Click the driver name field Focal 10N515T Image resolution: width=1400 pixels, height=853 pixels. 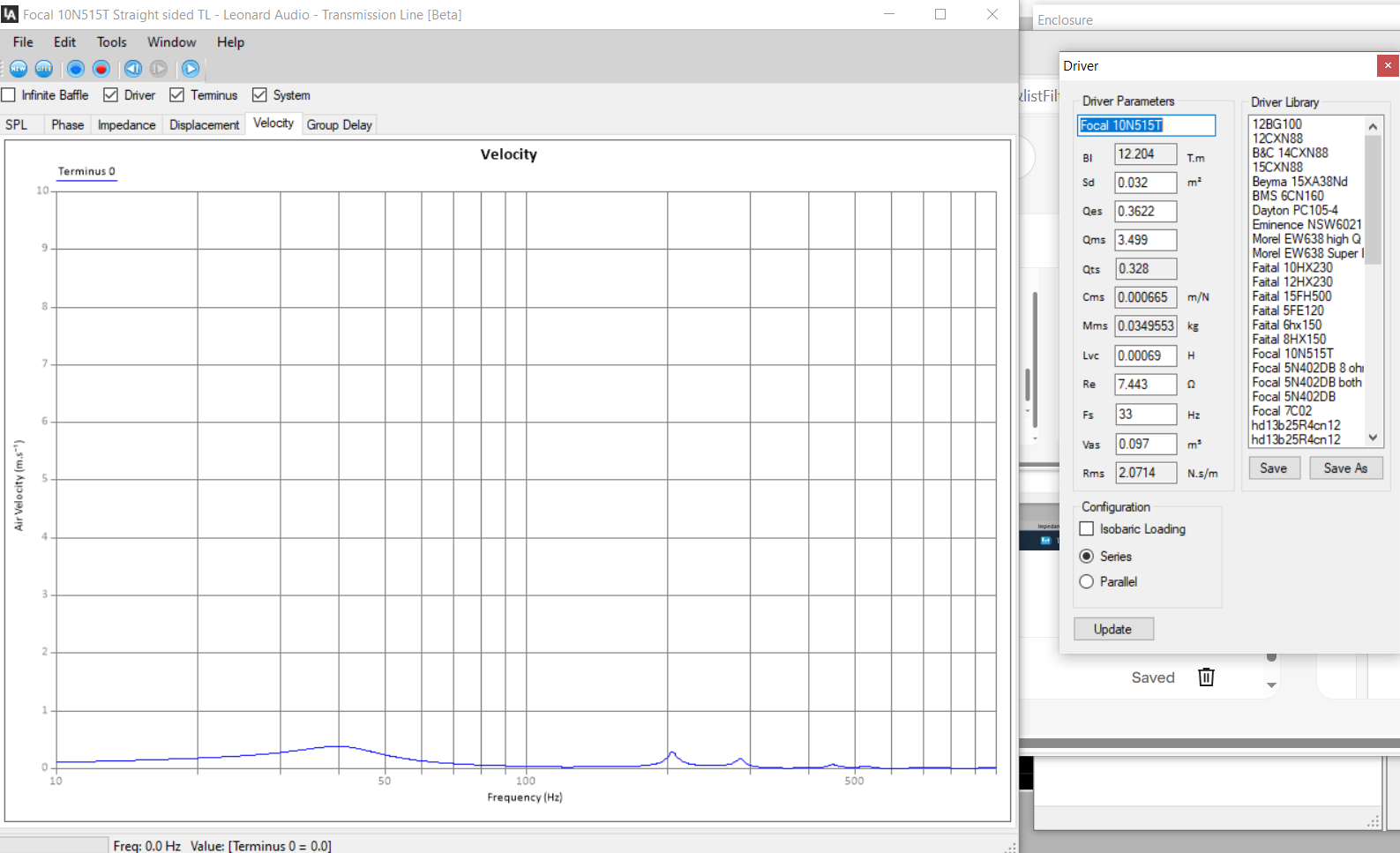[1147, 125]
